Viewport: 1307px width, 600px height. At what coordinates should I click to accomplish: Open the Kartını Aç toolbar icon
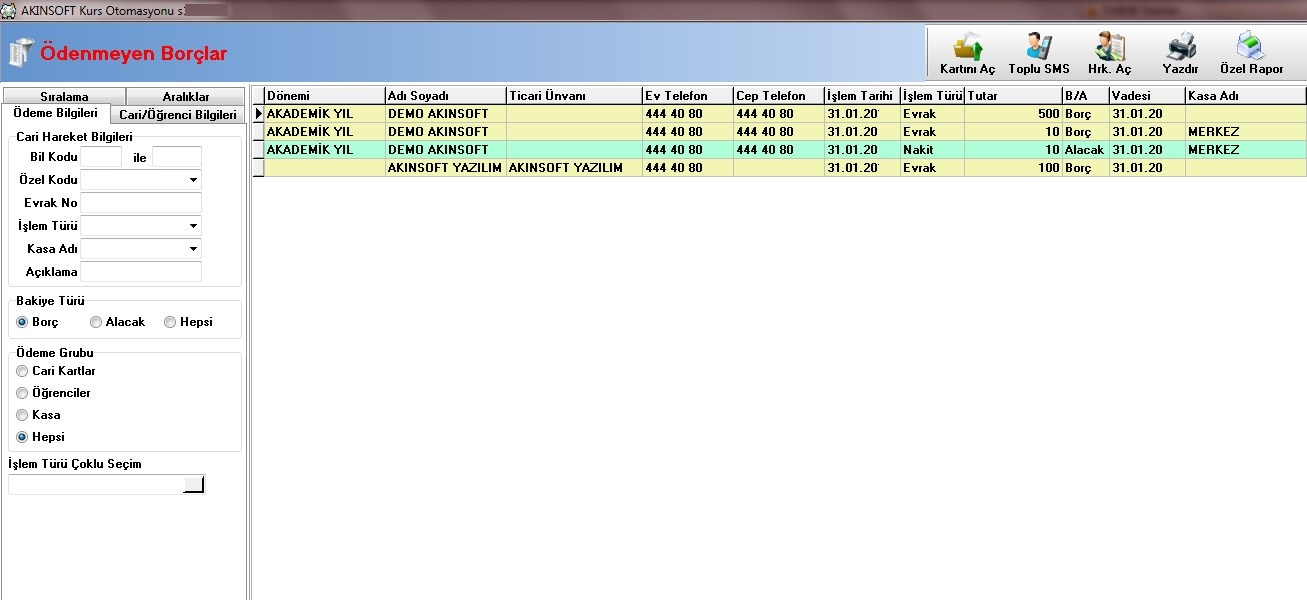point(967,54)
